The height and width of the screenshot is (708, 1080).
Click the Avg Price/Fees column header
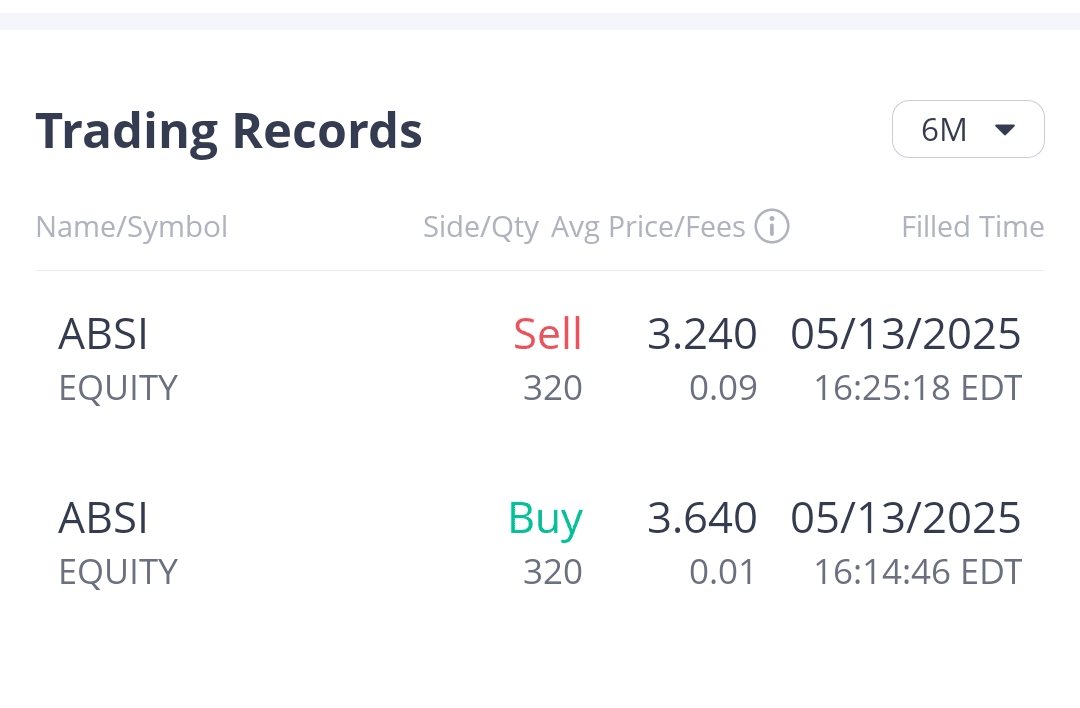coord(648,227)
